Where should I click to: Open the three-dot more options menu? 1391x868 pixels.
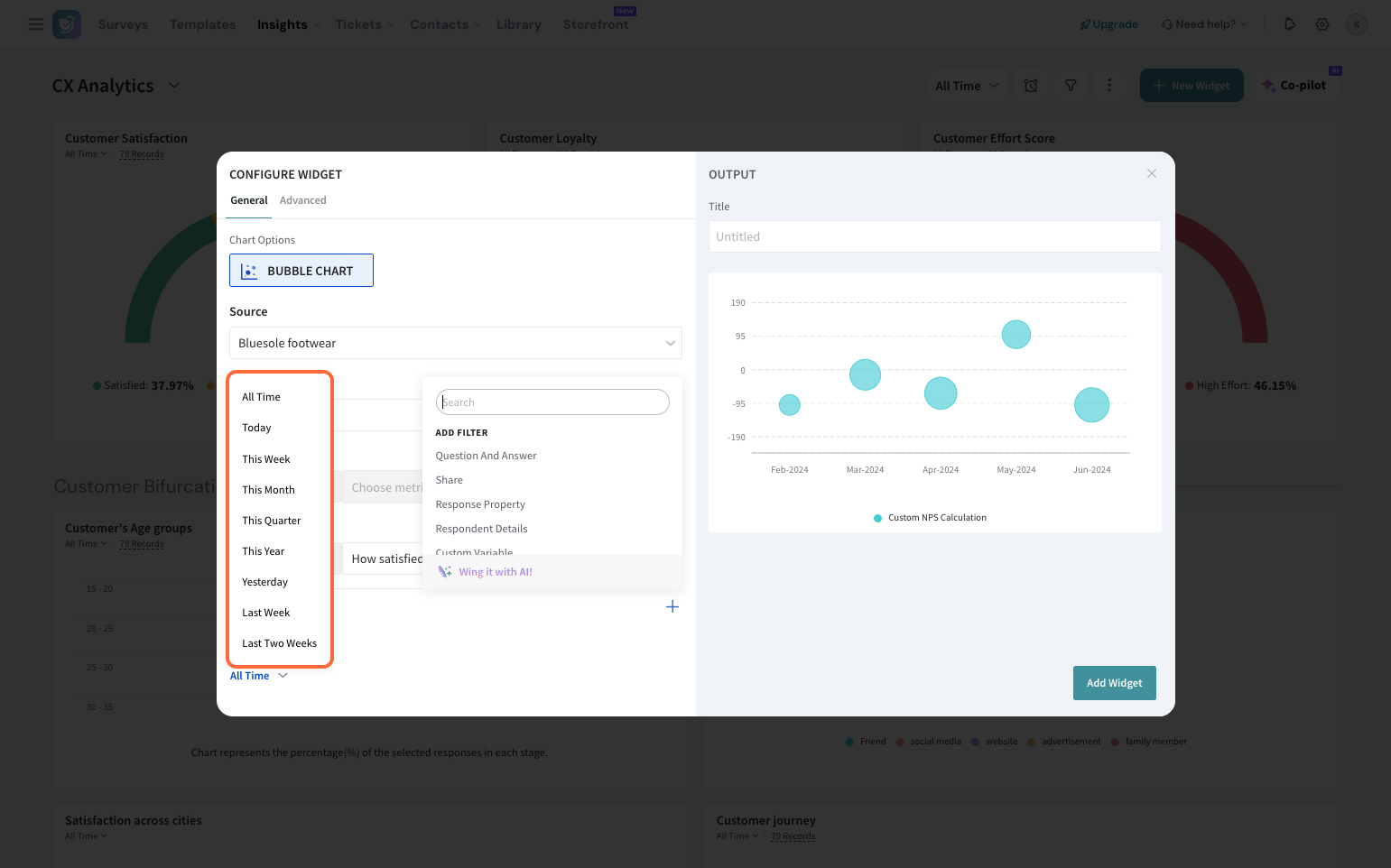tap(1109, 86)
